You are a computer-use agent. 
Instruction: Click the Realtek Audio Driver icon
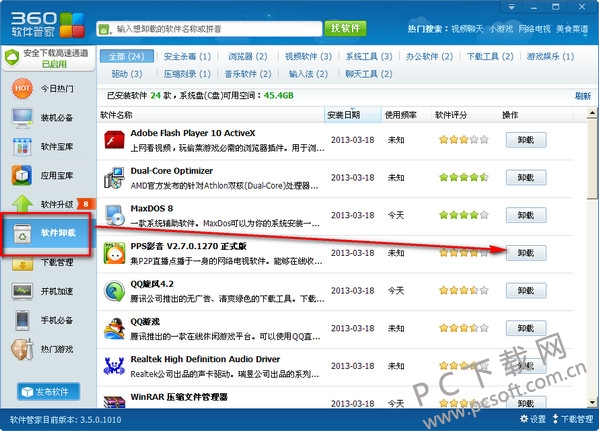pos(114,366)
